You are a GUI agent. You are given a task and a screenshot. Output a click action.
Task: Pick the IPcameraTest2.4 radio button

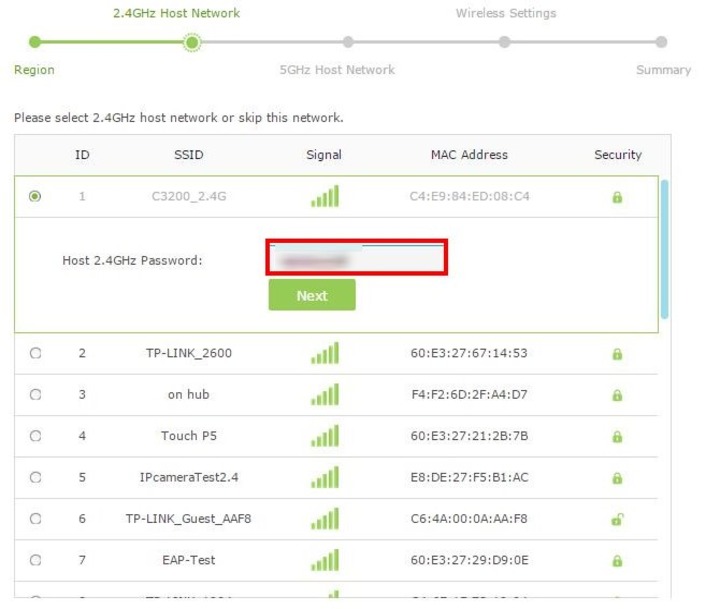pyautogui.click(x=35, y=478)
